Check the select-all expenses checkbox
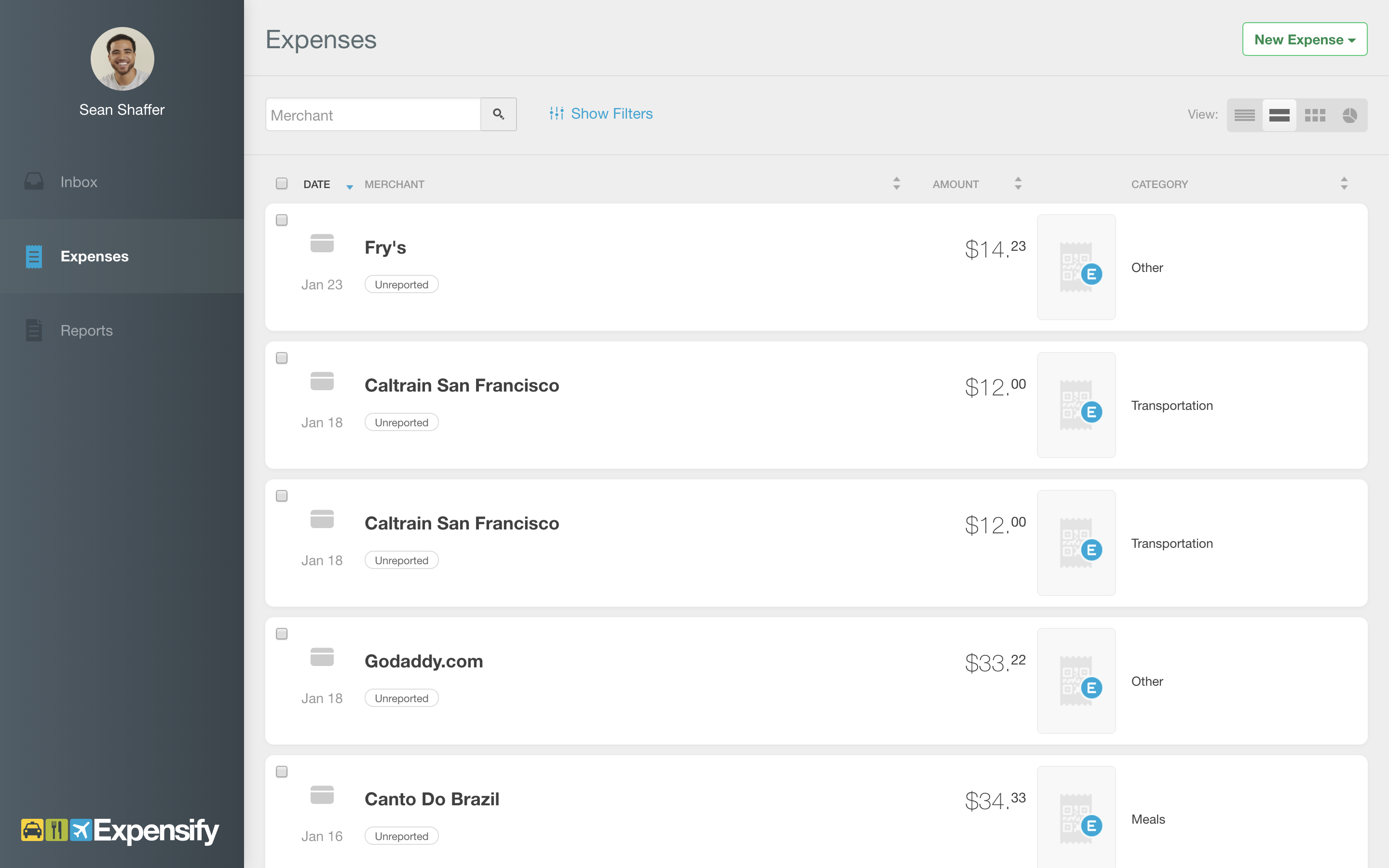 tap(281, 184)
